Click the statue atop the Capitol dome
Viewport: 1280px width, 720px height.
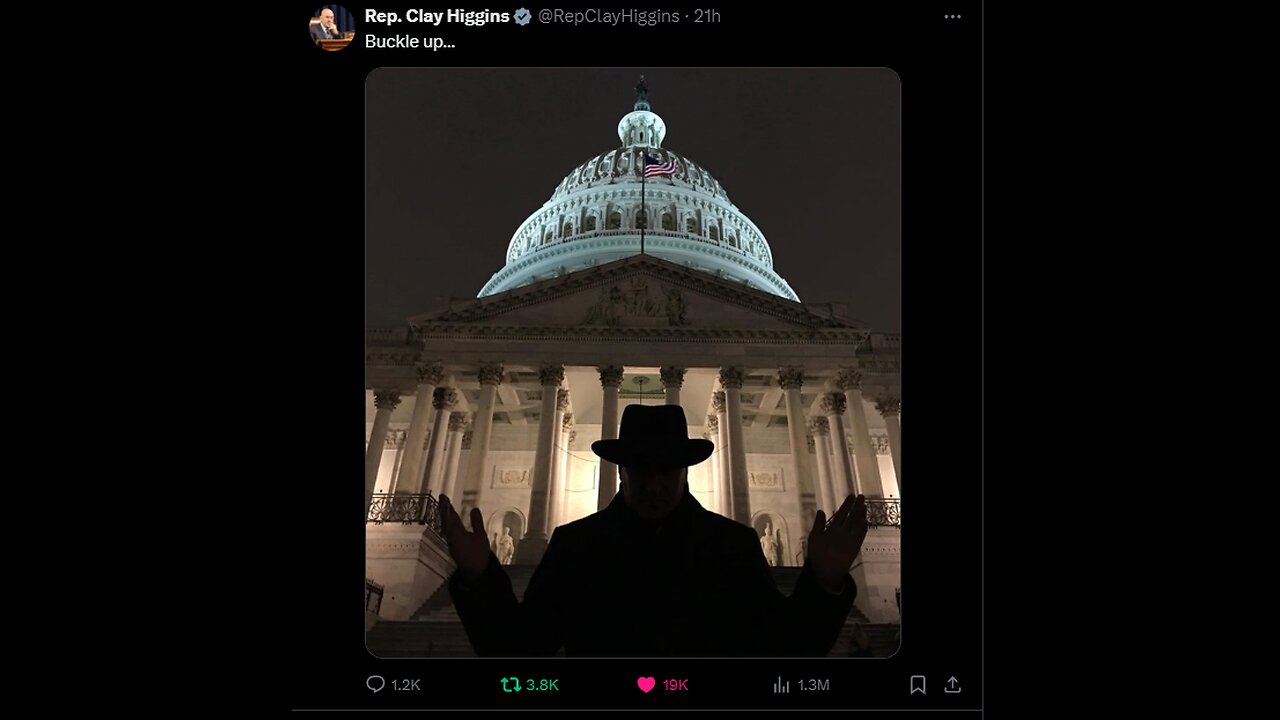coord(641,93)
